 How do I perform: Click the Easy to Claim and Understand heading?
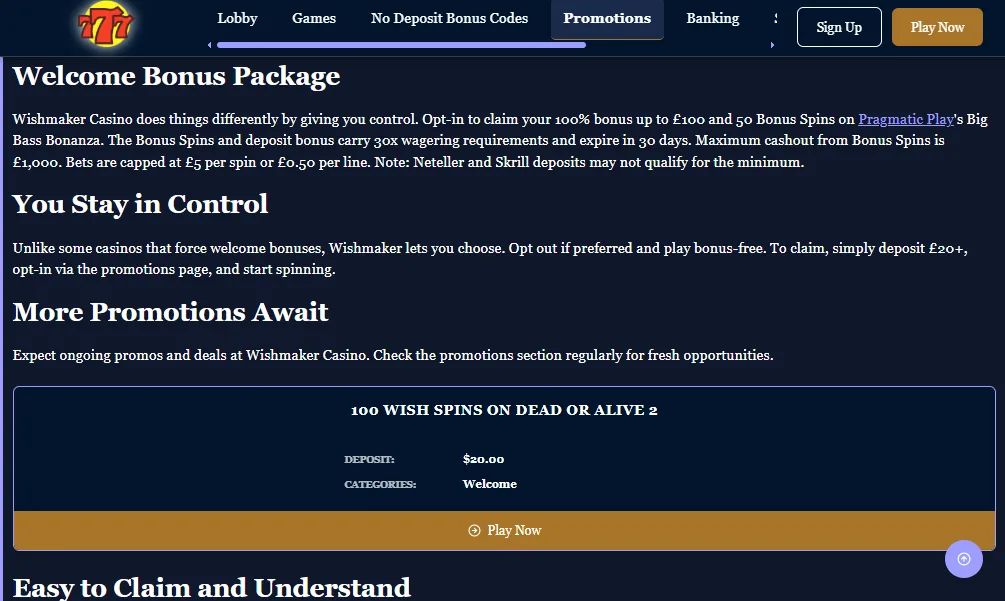pos(212,588)
